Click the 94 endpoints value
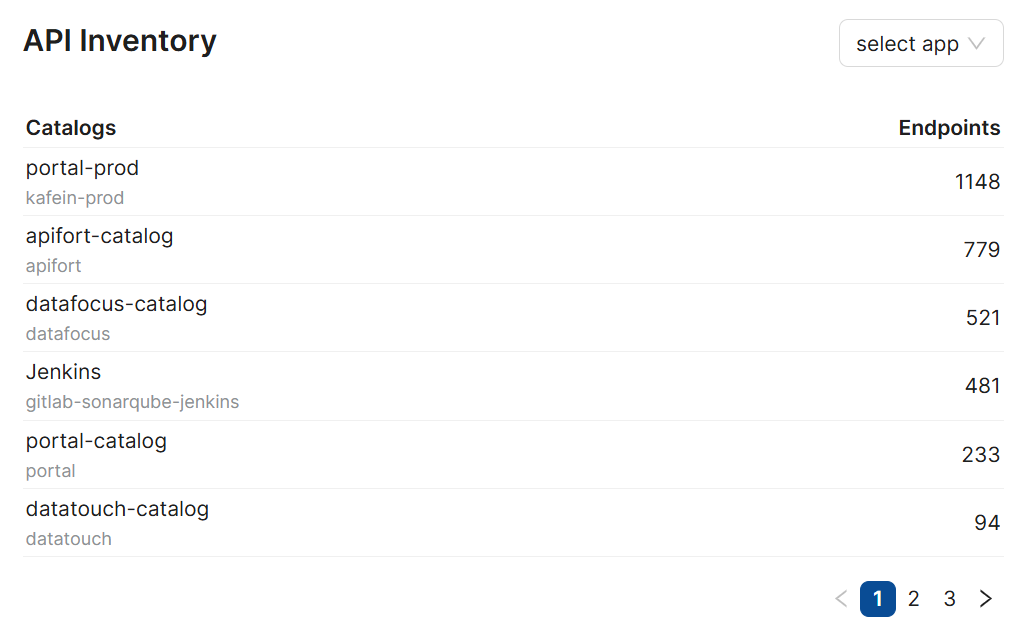 (x=987, y=523)
